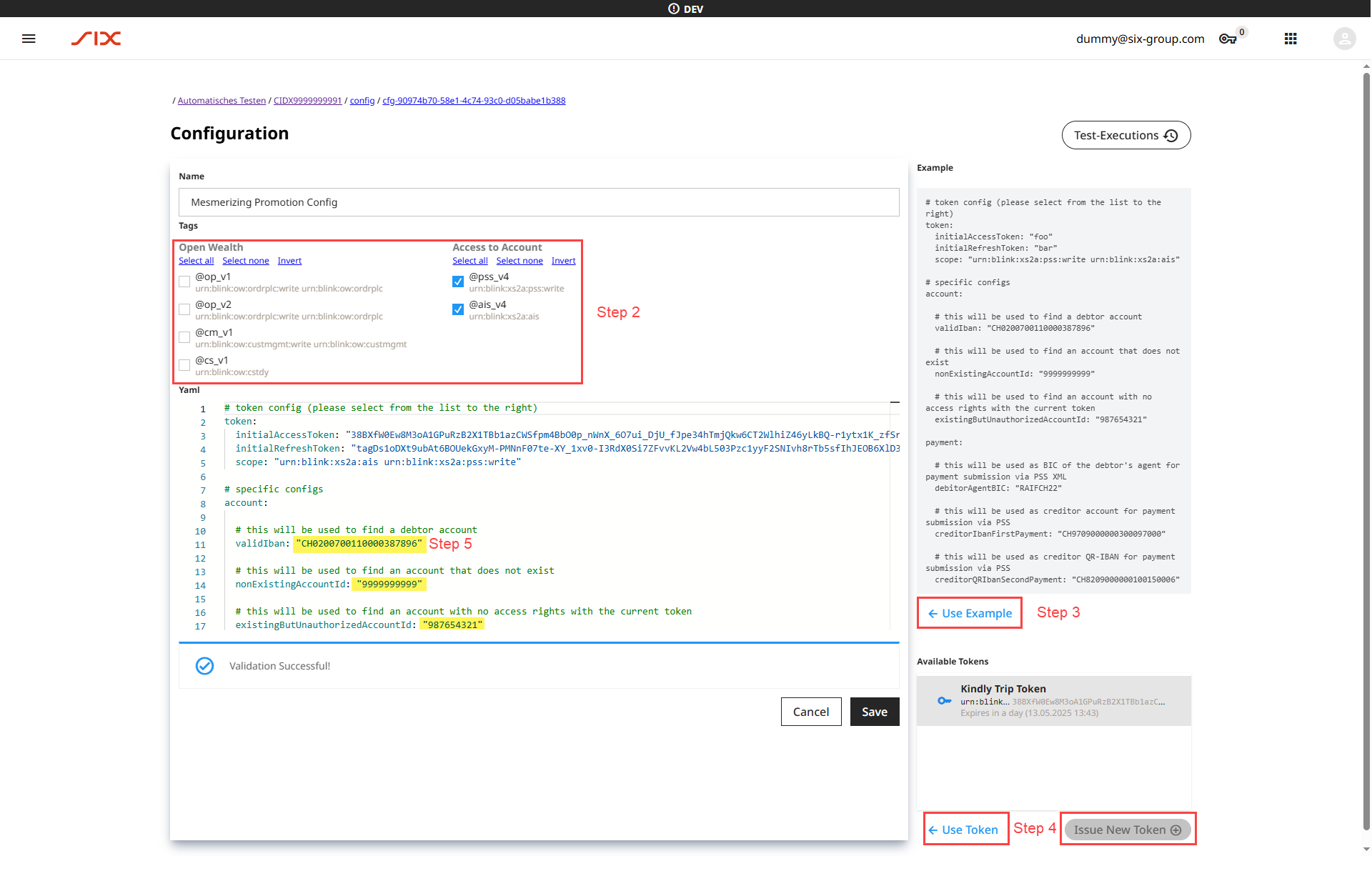Click YAML line 3 initialAccessToken
This screenshot has height=871, width=1372.
(567, 434)
